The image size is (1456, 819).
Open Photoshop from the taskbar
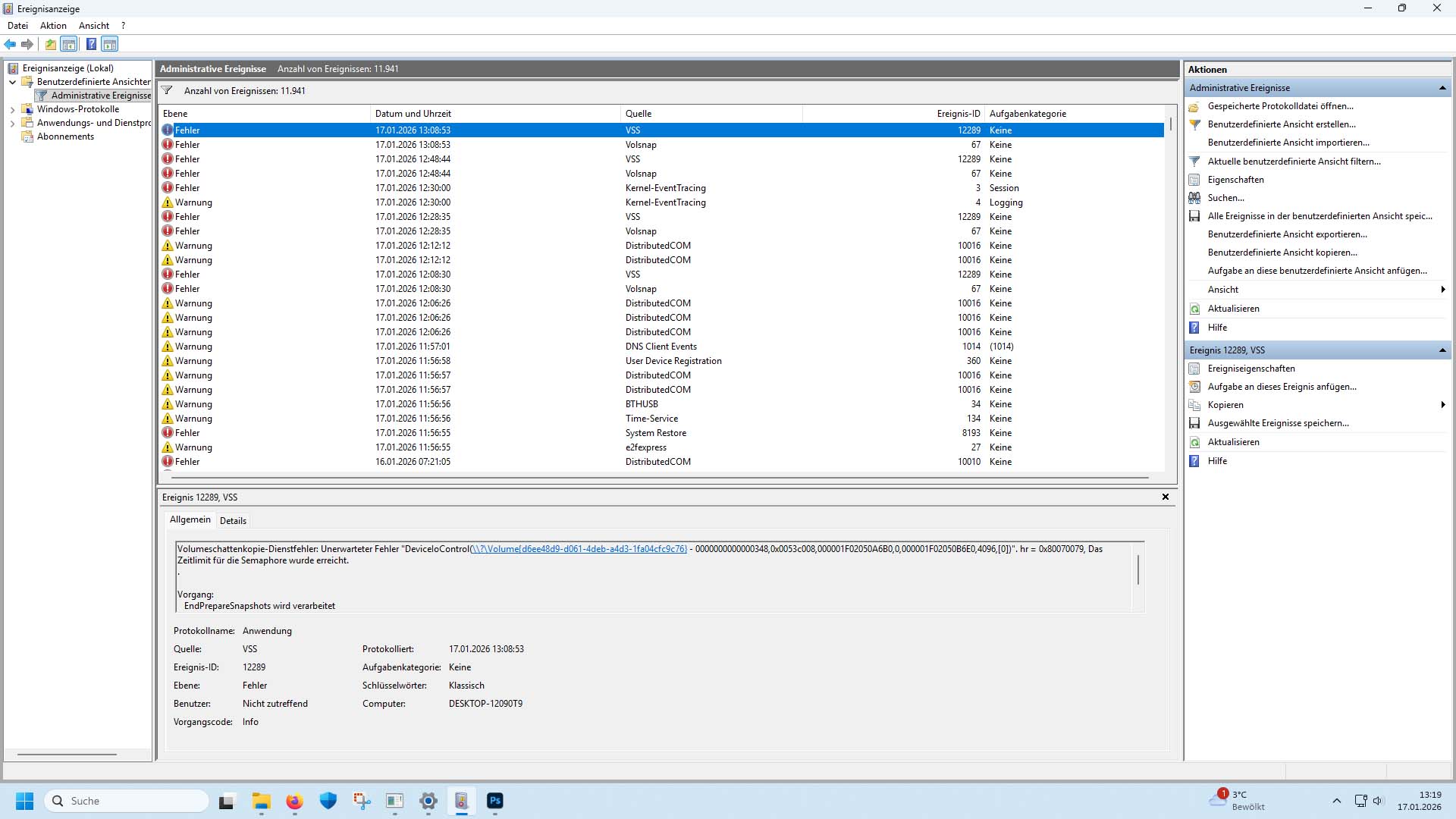pyautogui.click(x=495, y=801)
